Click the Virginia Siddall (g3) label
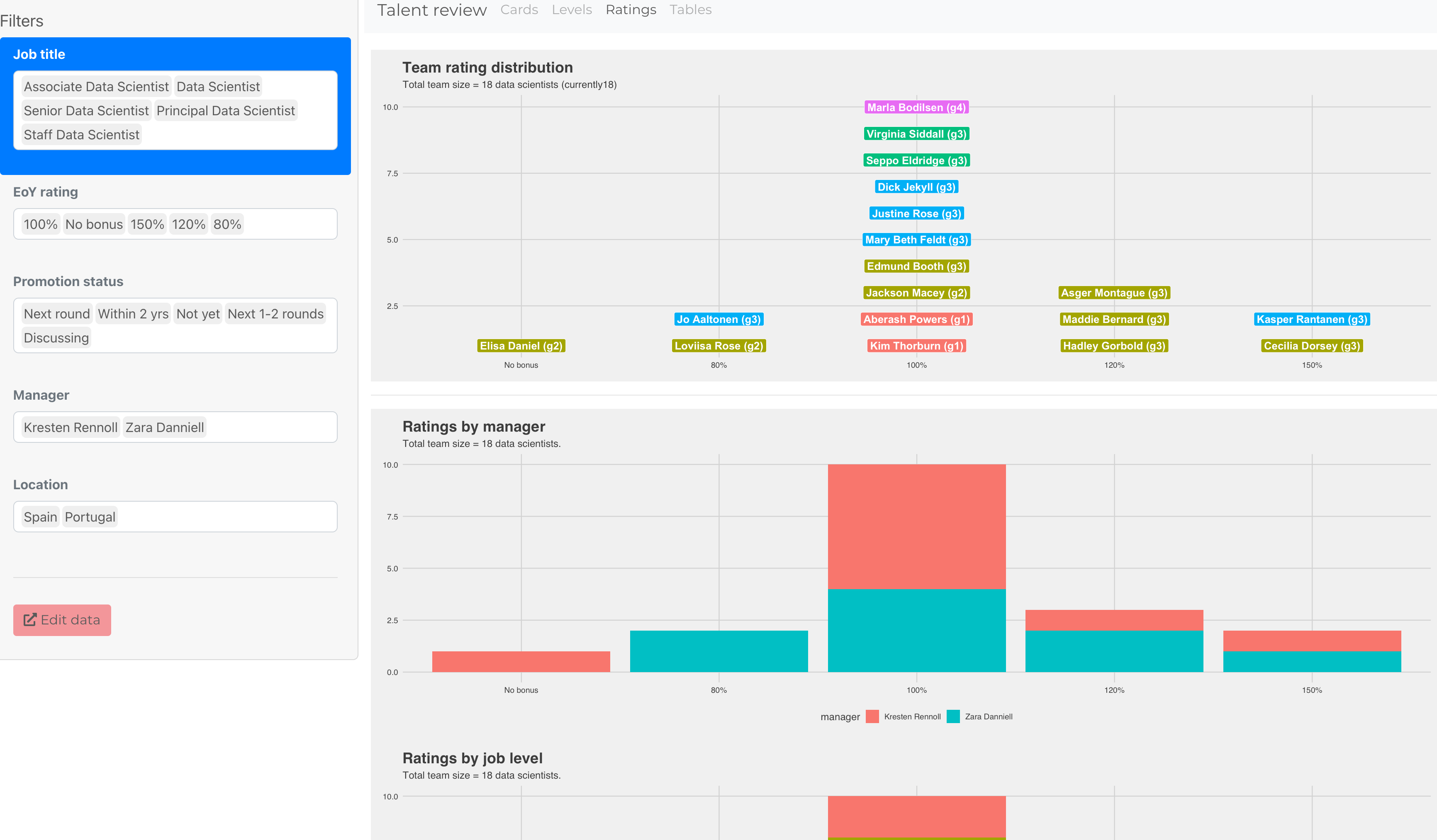This screenshot has height=840, width=1437. (x=916, y=134)
